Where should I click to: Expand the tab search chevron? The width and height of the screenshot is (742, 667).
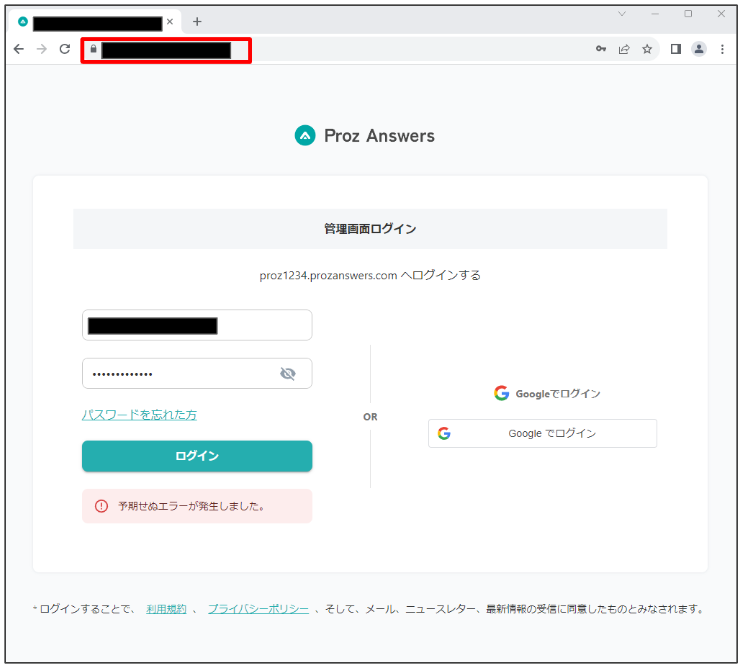coord(622,14)
